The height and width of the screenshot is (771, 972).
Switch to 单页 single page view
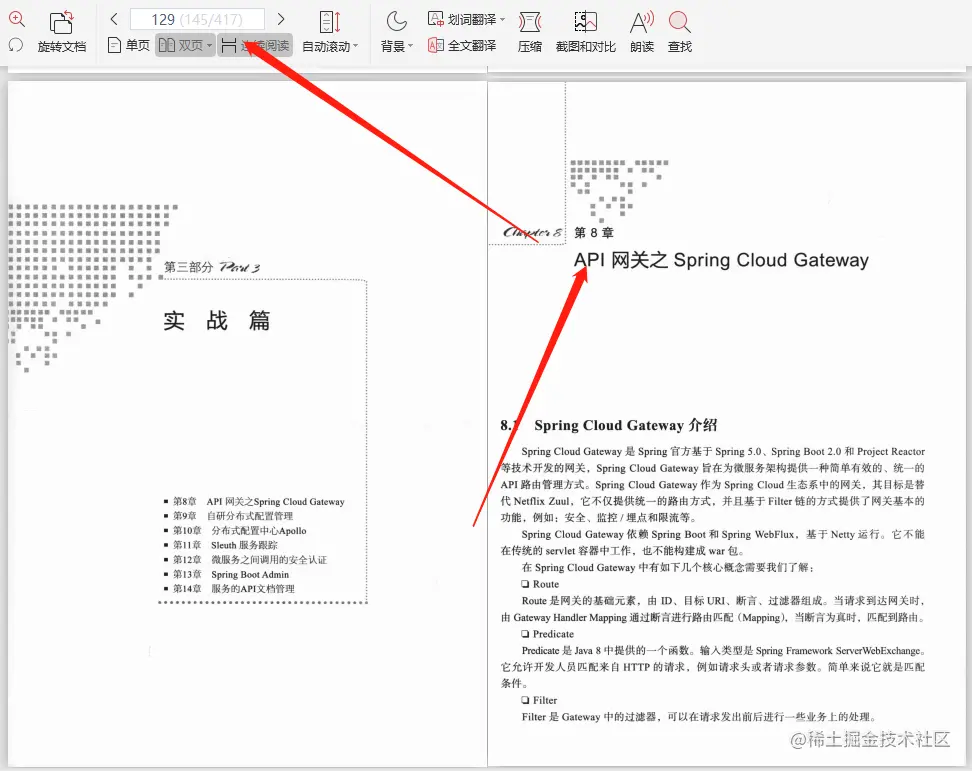129,45
